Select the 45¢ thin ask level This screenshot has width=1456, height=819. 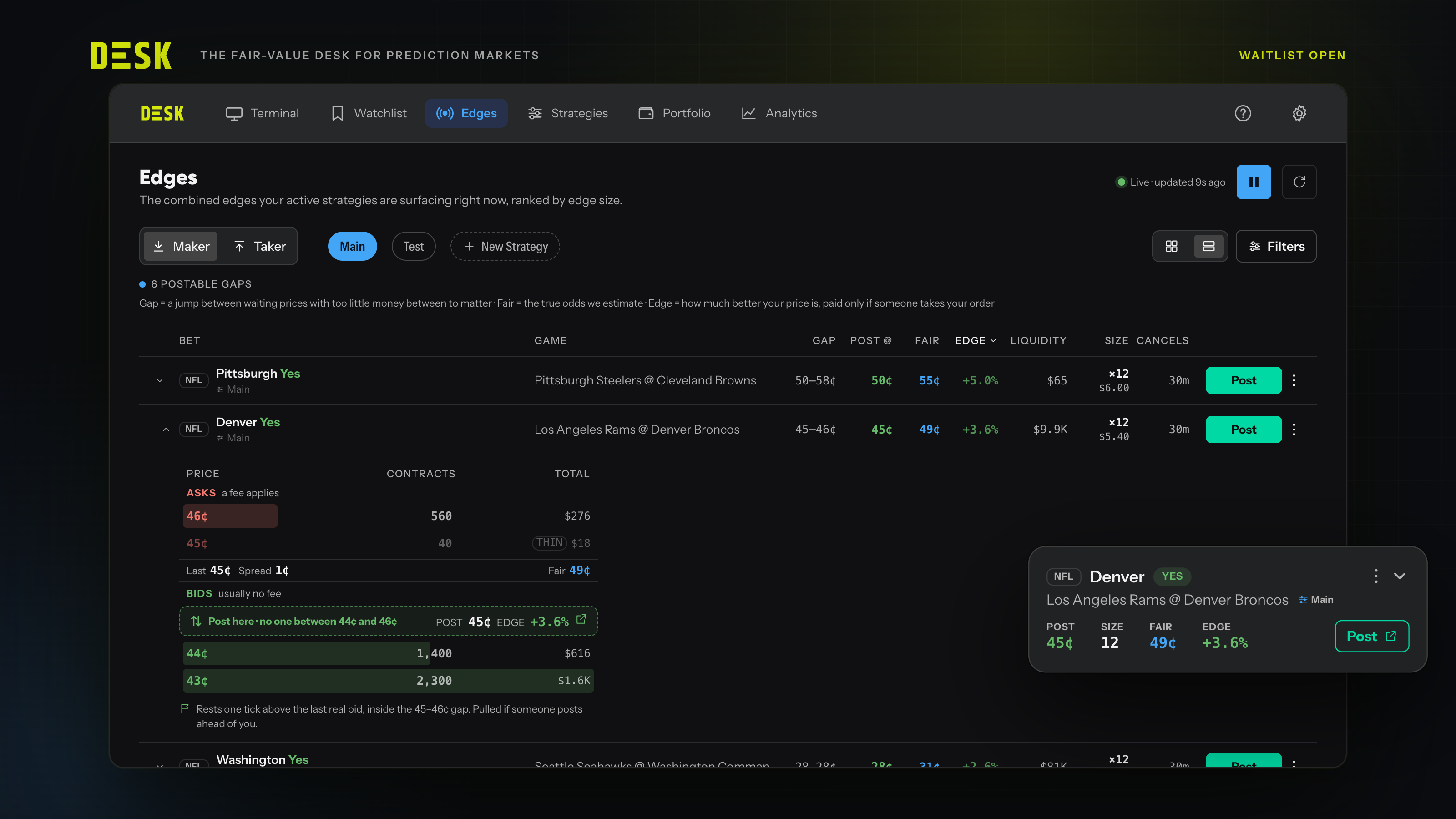coord(388,543)
